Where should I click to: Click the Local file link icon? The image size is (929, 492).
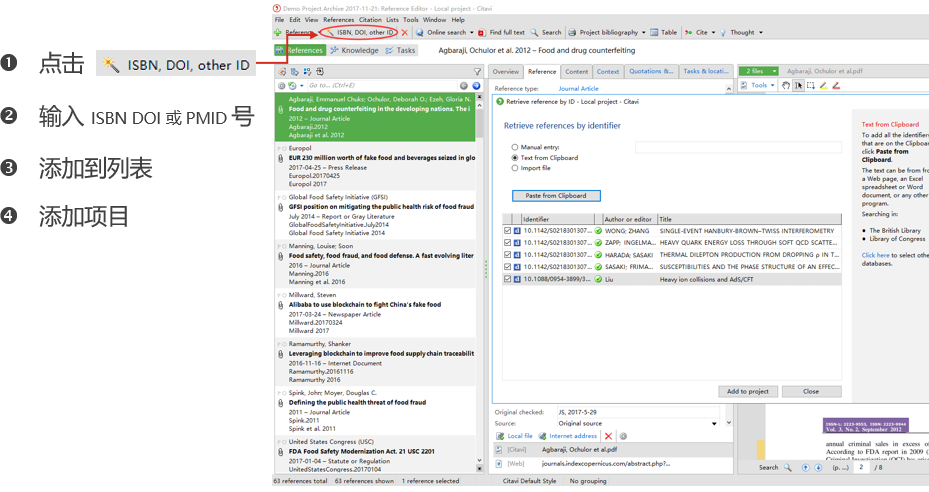(500, 436)
